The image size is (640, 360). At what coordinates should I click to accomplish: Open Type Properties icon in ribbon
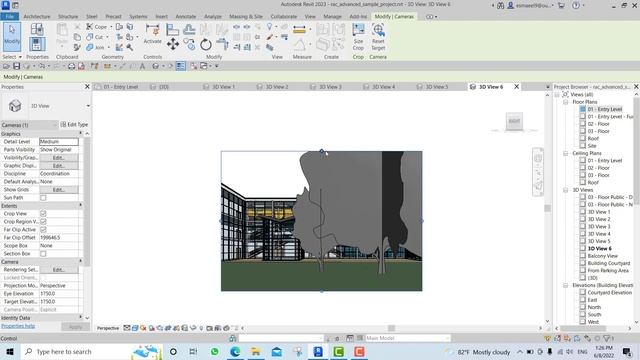point(37,29)
